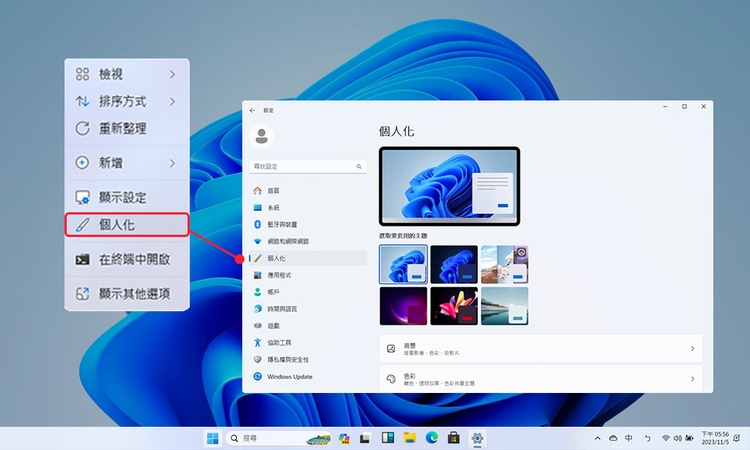The height and width of the screenshot is (450, 750).
Task: Expand the 檢視 submenu arrow
Action: click(x=172, y=74)
